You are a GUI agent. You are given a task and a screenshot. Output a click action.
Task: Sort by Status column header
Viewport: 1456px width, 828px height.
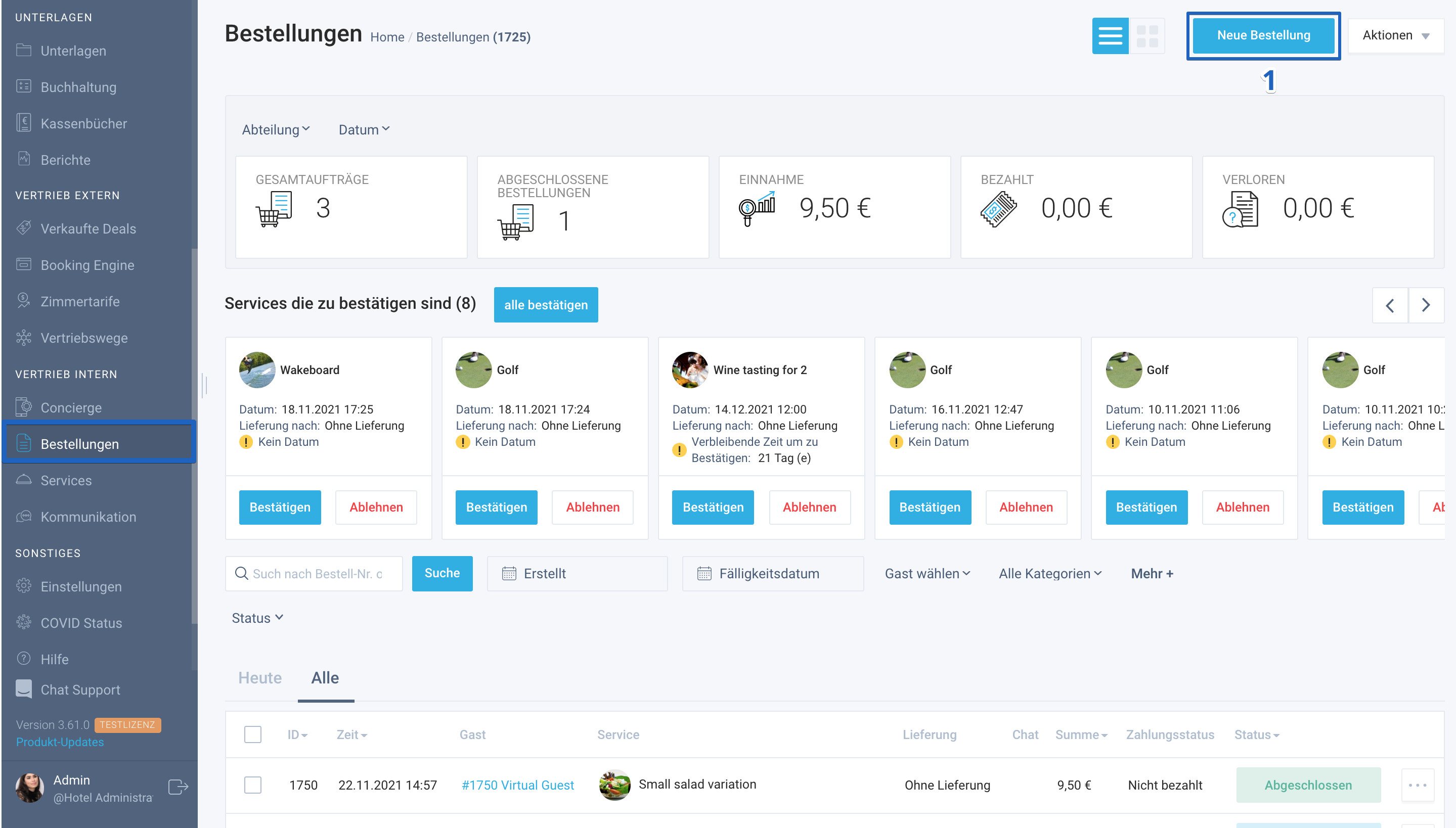[1256, 735]
